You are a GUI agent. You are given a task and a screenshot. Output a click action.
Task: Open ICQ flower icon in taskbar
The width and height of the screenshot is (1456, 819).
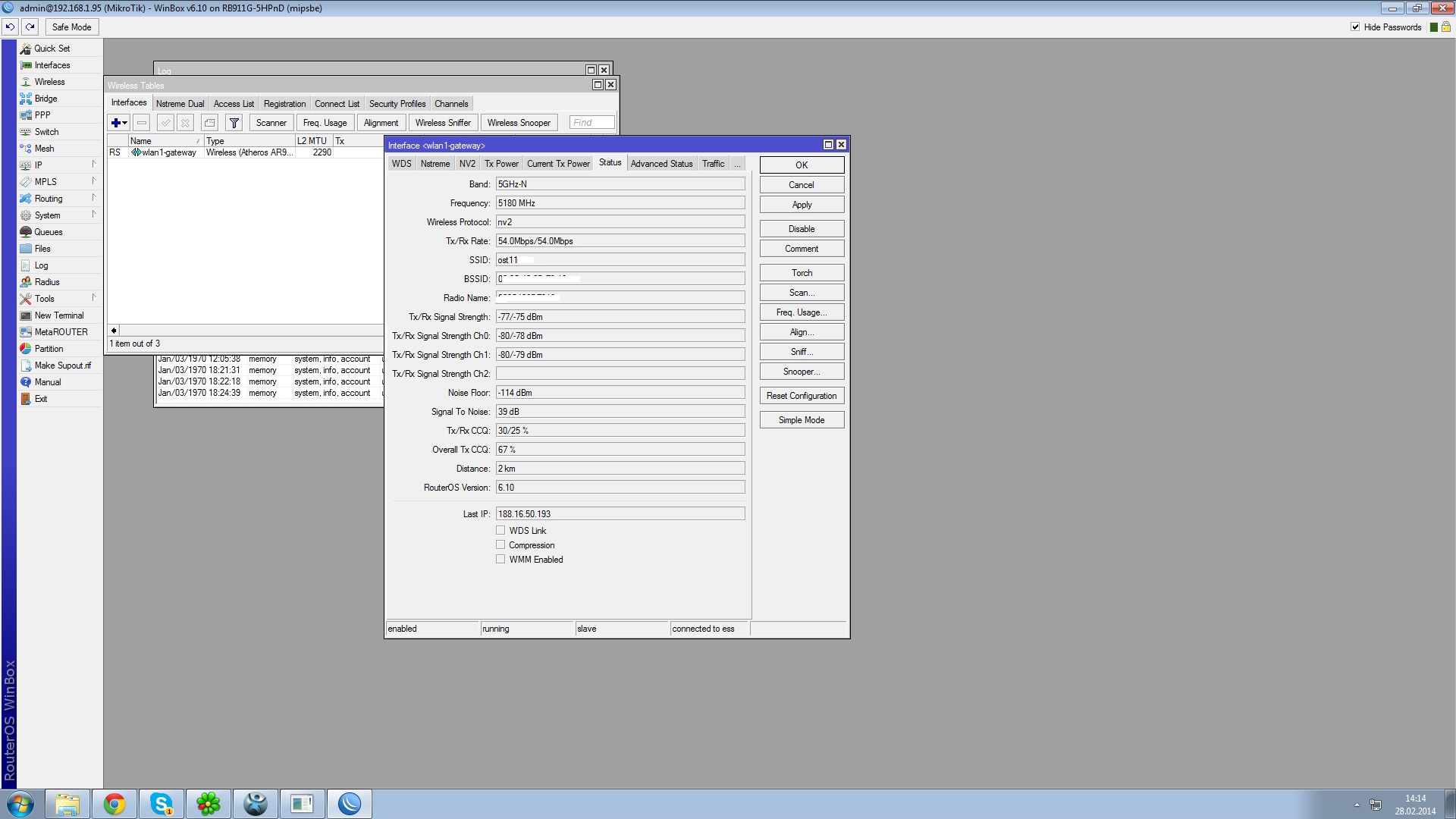tap(209, 804)
